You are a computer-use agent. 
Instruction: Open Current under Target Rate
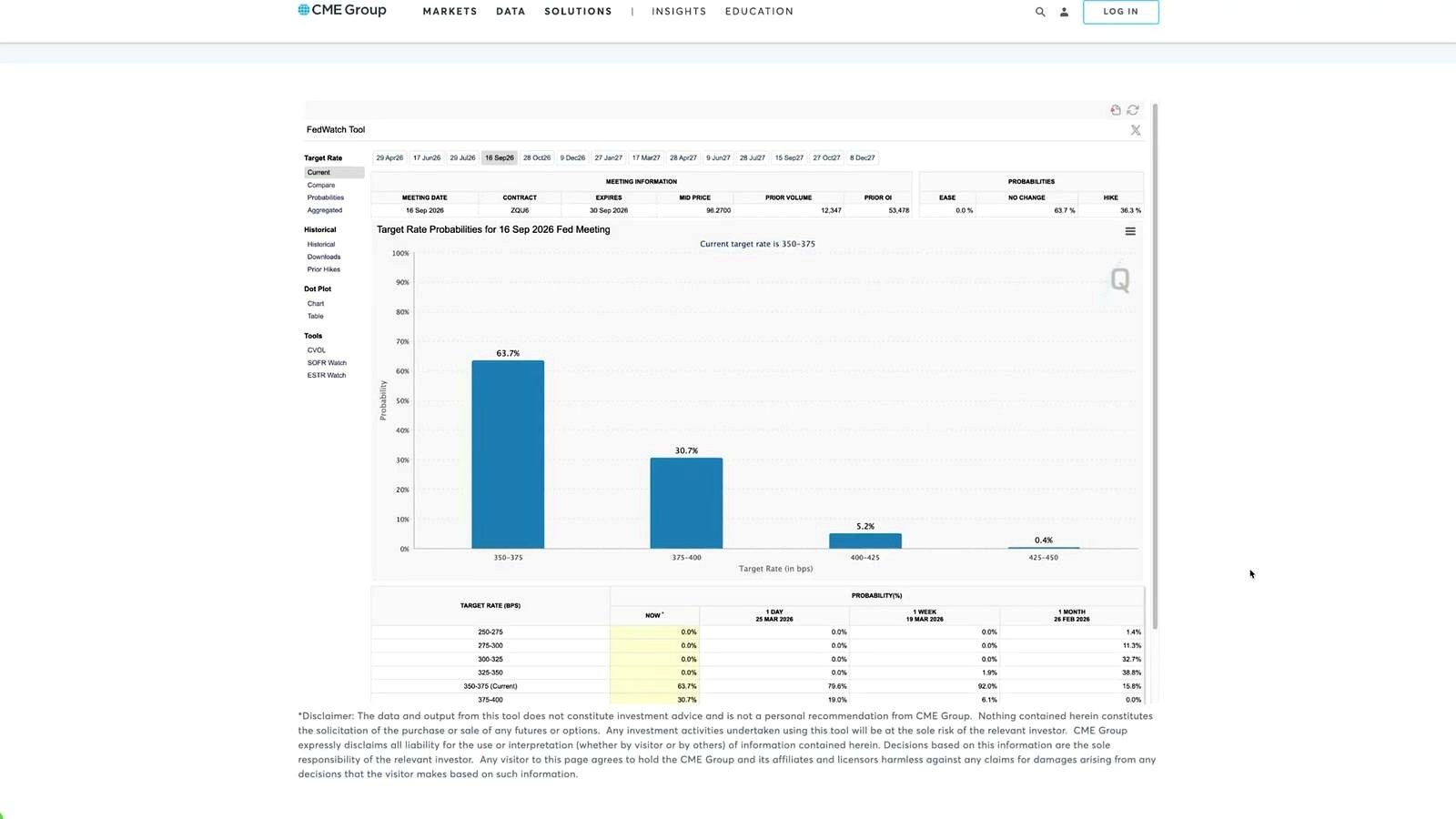tap(334, 172)
